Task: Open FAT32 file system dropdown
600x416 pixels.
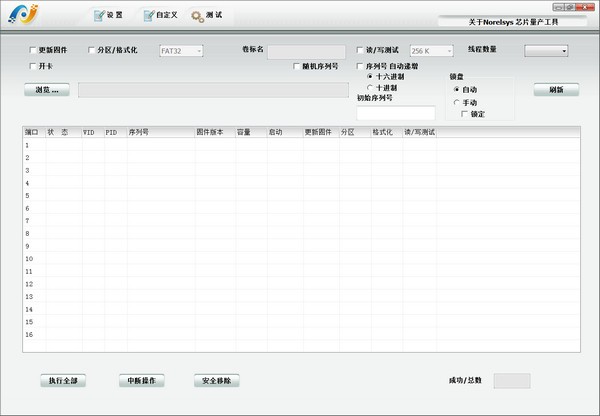Action: [x=181, y=51]
